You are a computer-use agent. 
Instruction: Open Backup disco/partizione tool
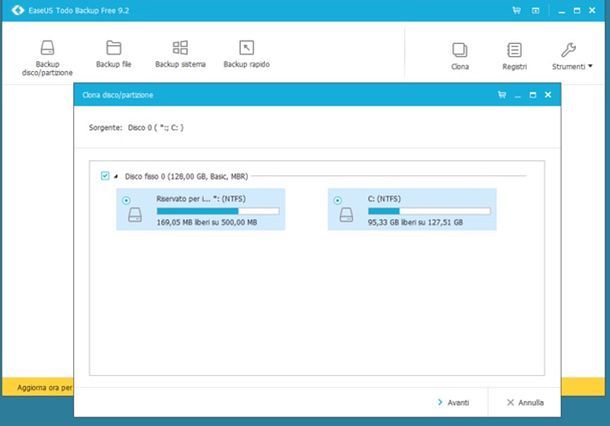point(47,58)
